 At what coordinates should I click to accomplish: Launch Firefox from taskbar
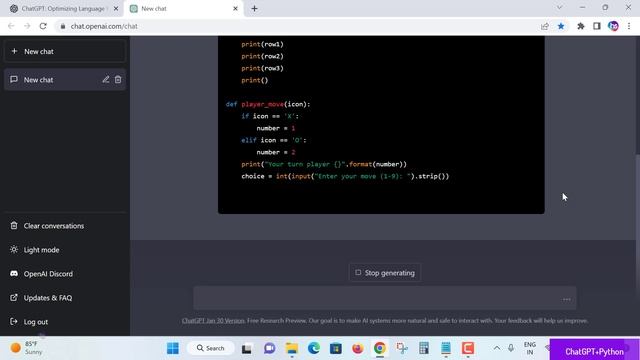coord(358,348)
